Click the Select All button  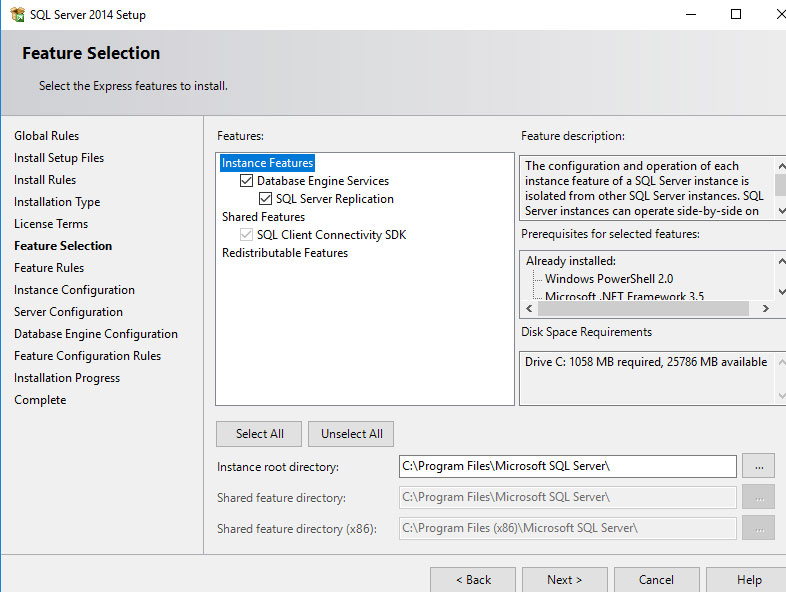tap(259, 434)
